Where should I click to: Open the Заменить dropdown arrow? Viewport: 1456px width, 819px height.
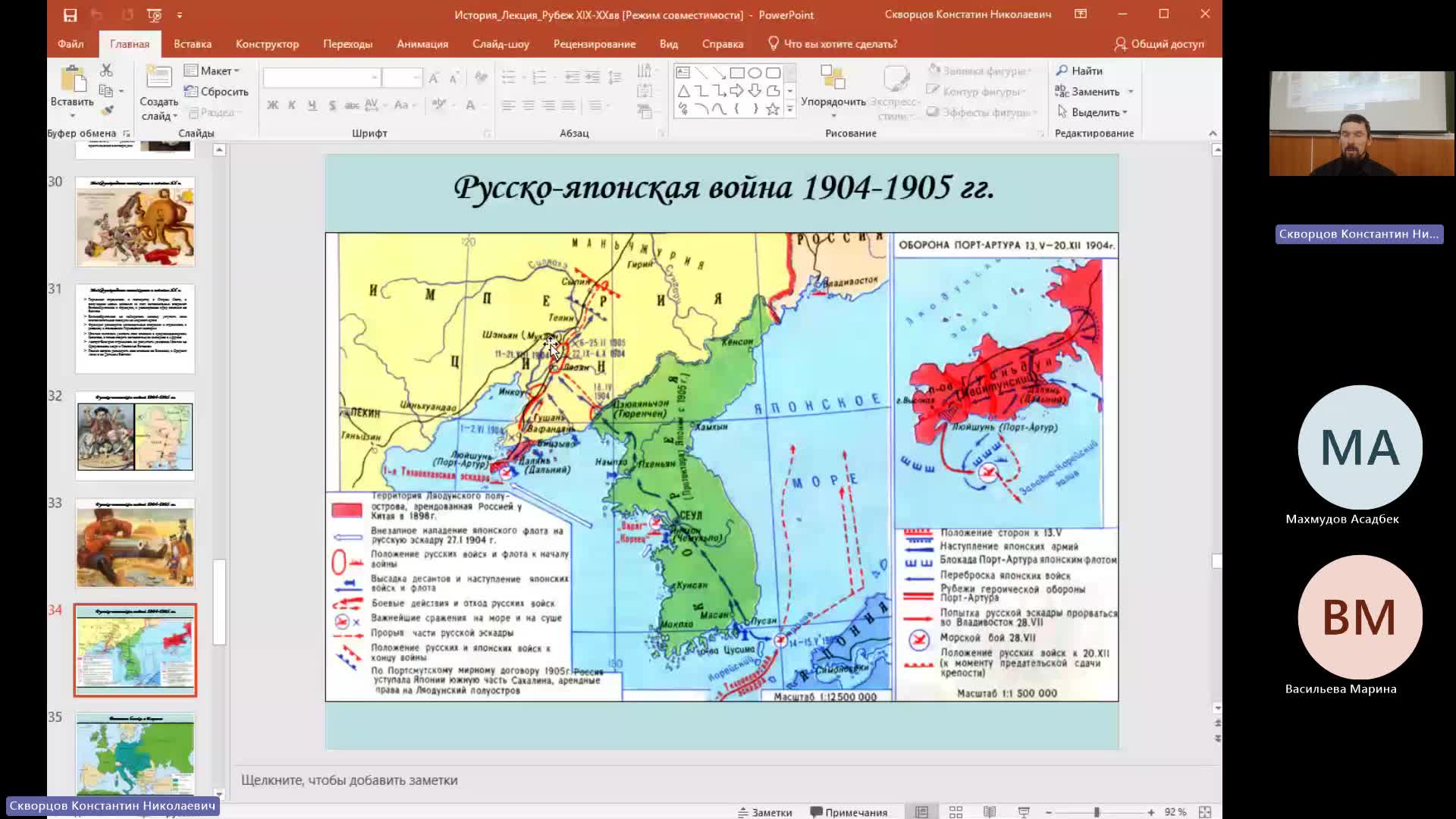1131,92
